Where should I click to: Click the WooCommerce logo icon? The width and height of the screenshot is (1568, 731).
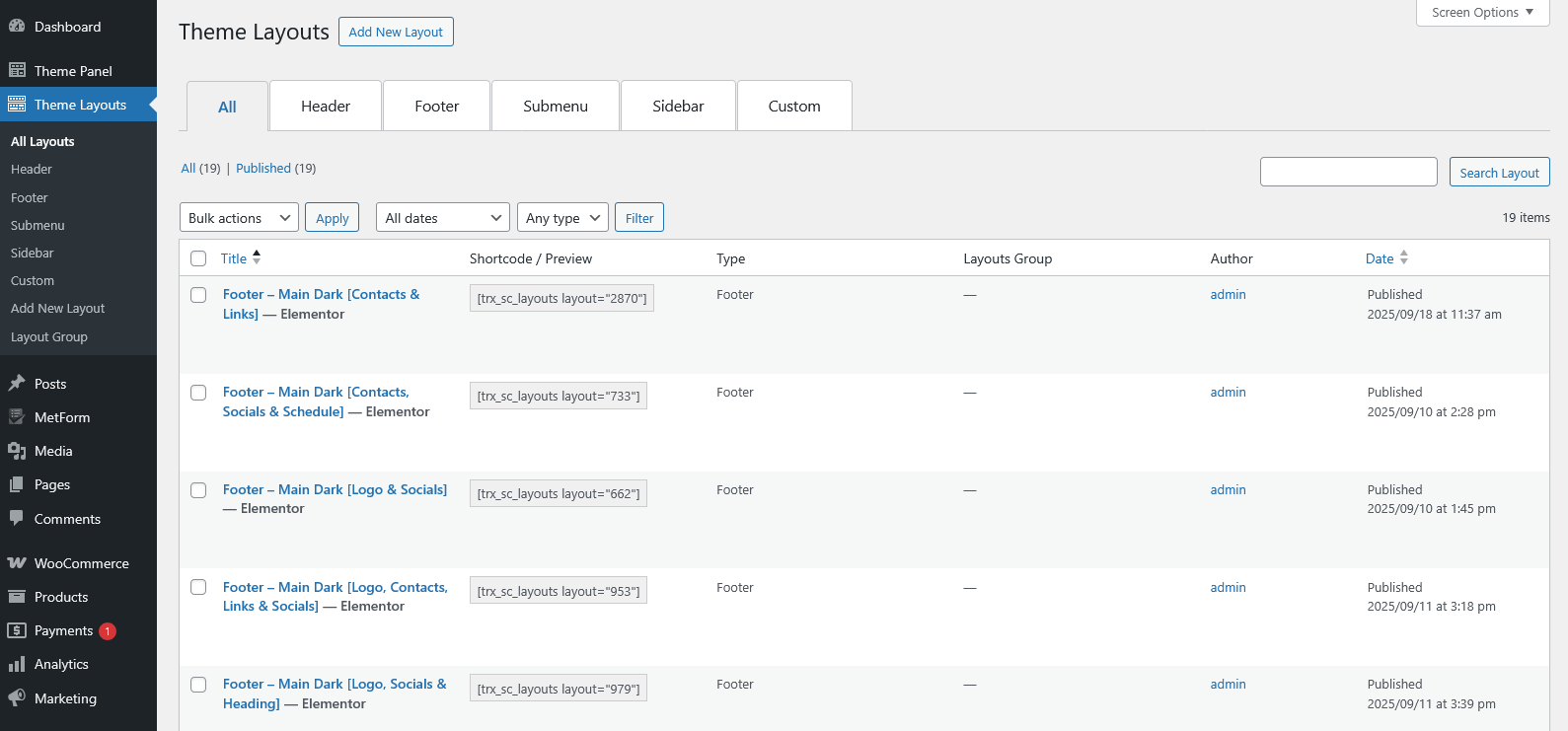tap(17, 563)
